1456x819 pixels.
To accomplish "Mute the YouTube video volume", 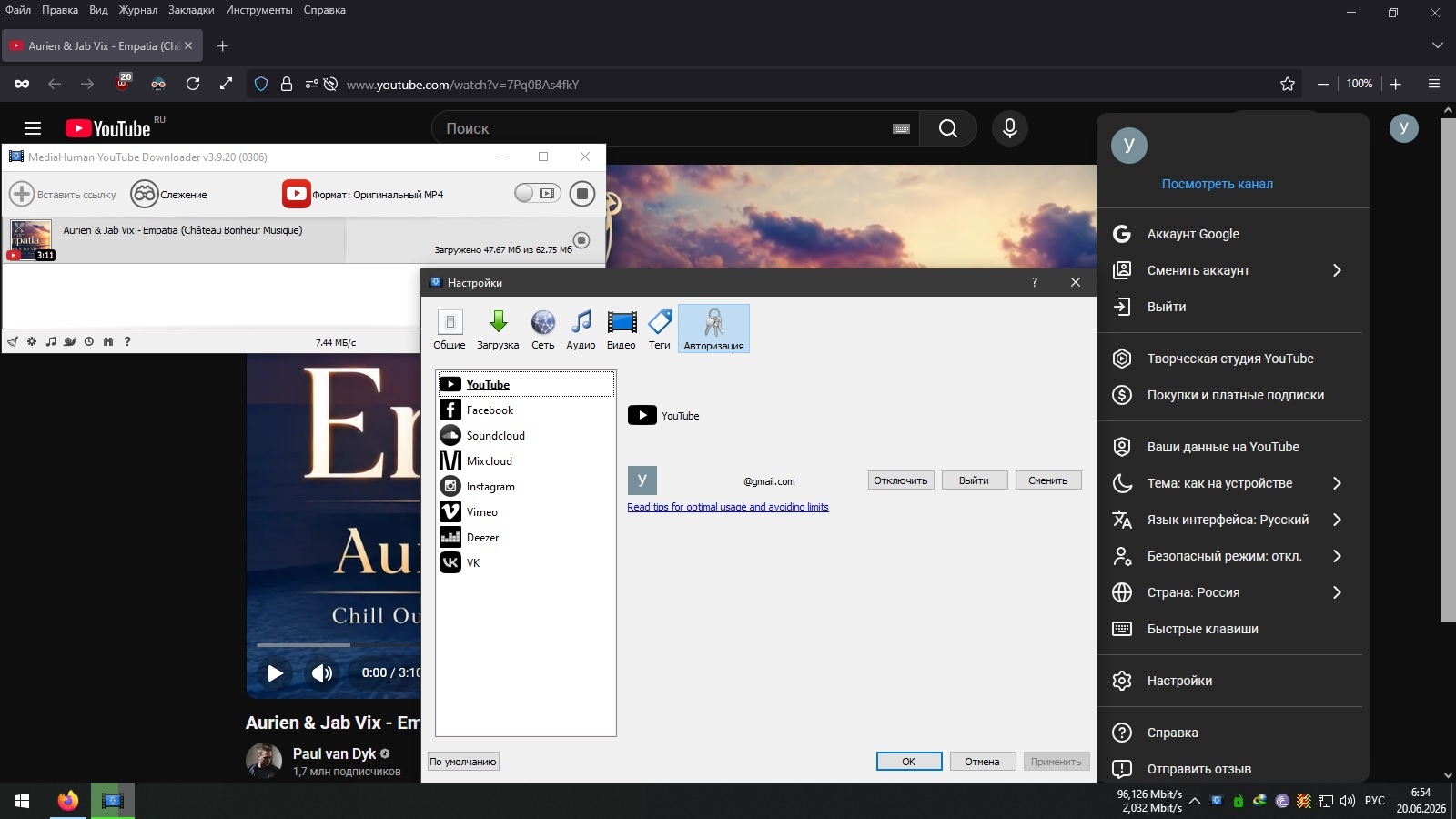I will 322,673.
